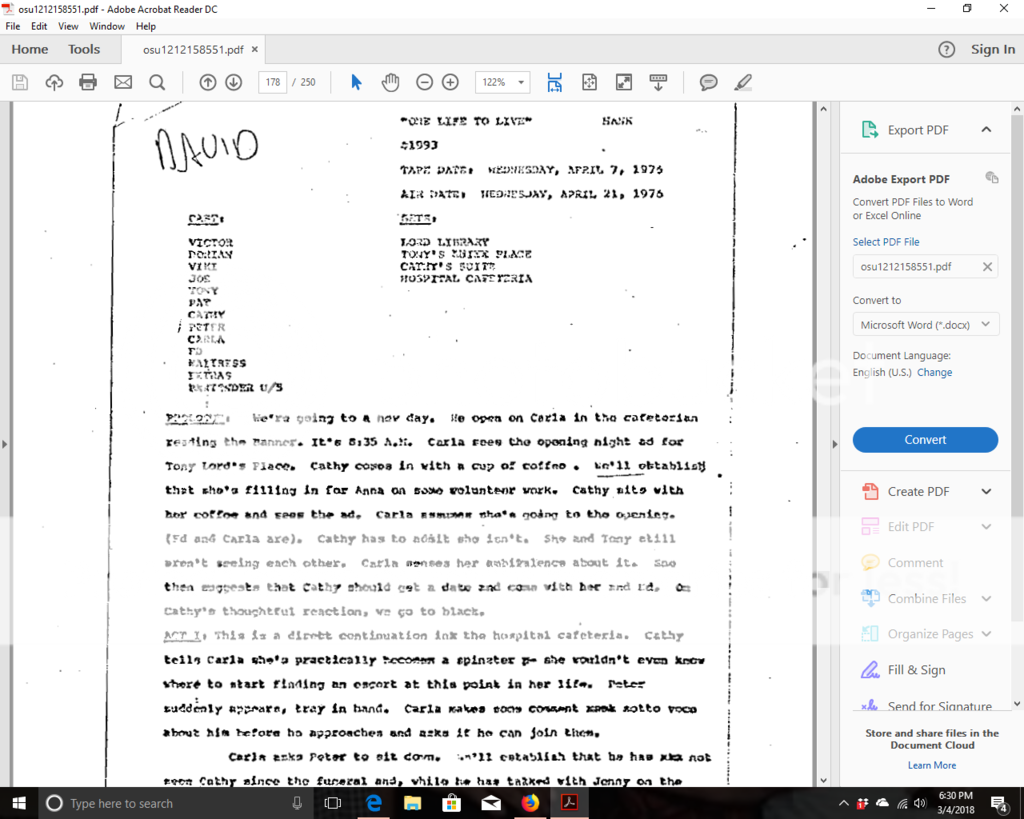1024x819 pixels.
Task: Open the Learn More link
Action: coord(931,765)
